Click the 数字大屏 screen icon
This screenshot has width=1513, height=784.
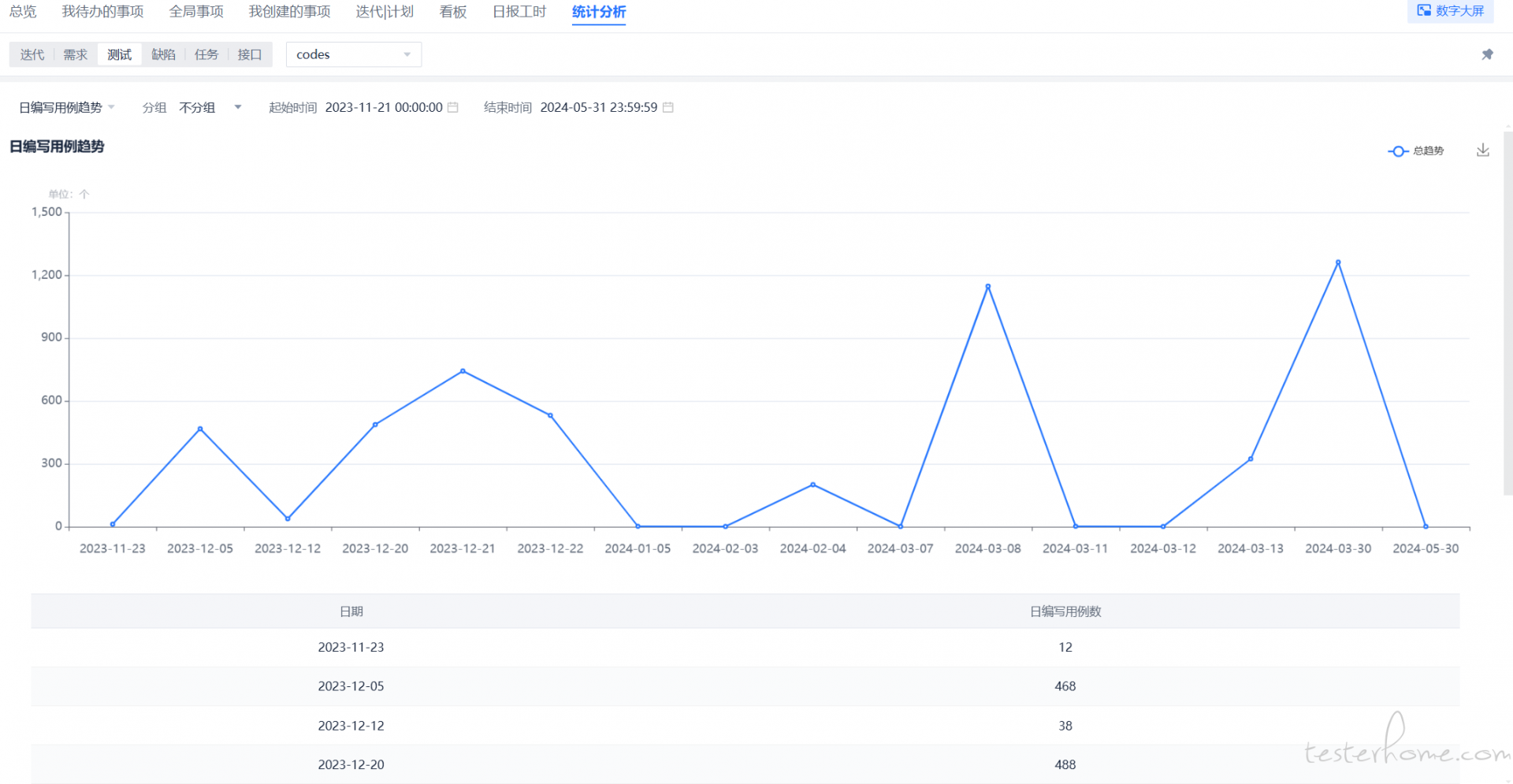1424,11
